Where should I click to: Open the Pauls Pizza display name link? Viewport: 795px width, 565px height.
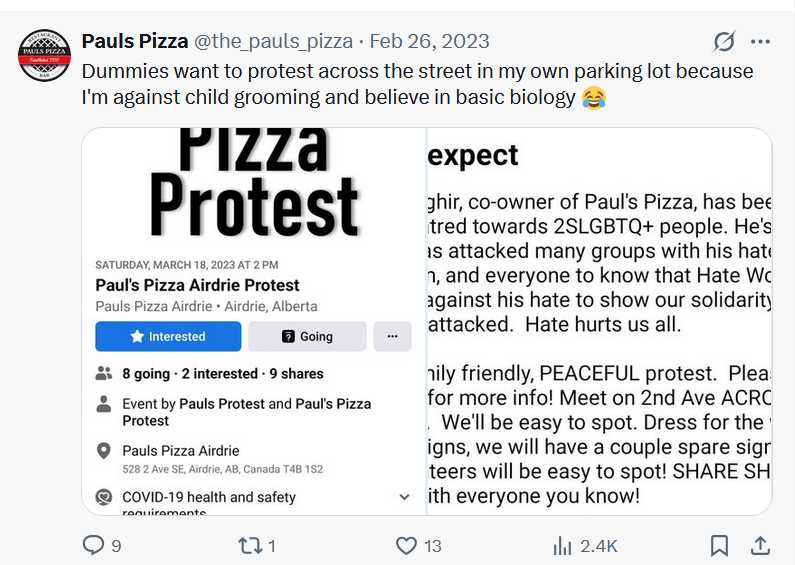click(135, 41)
